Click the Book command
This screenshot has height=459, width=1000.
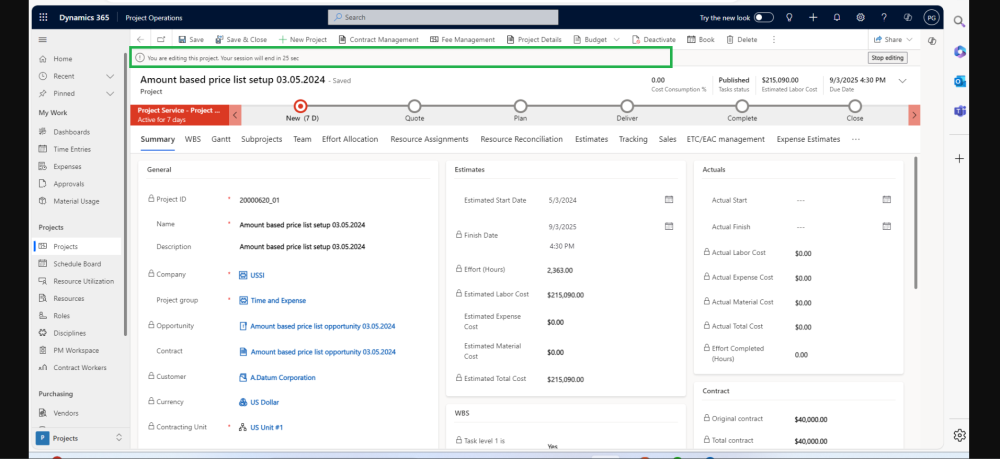coord(701,40)
